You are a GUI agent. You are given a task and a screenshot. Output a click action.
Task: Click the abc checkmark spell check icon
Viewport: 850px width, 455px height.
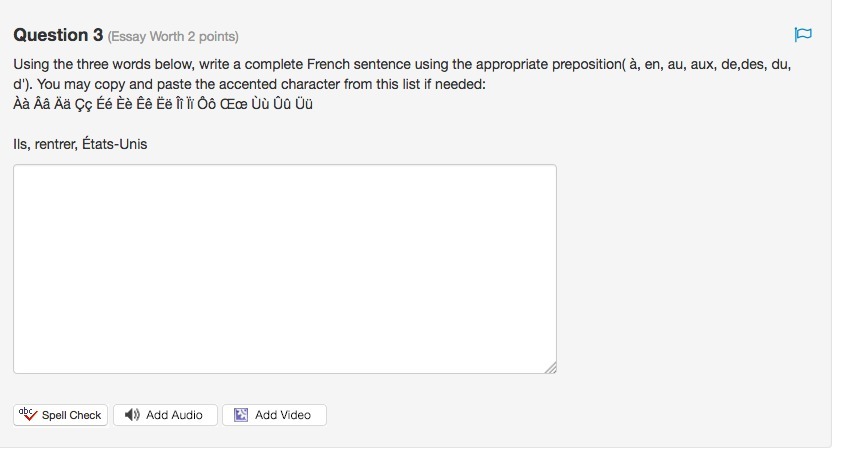[27, 414]
